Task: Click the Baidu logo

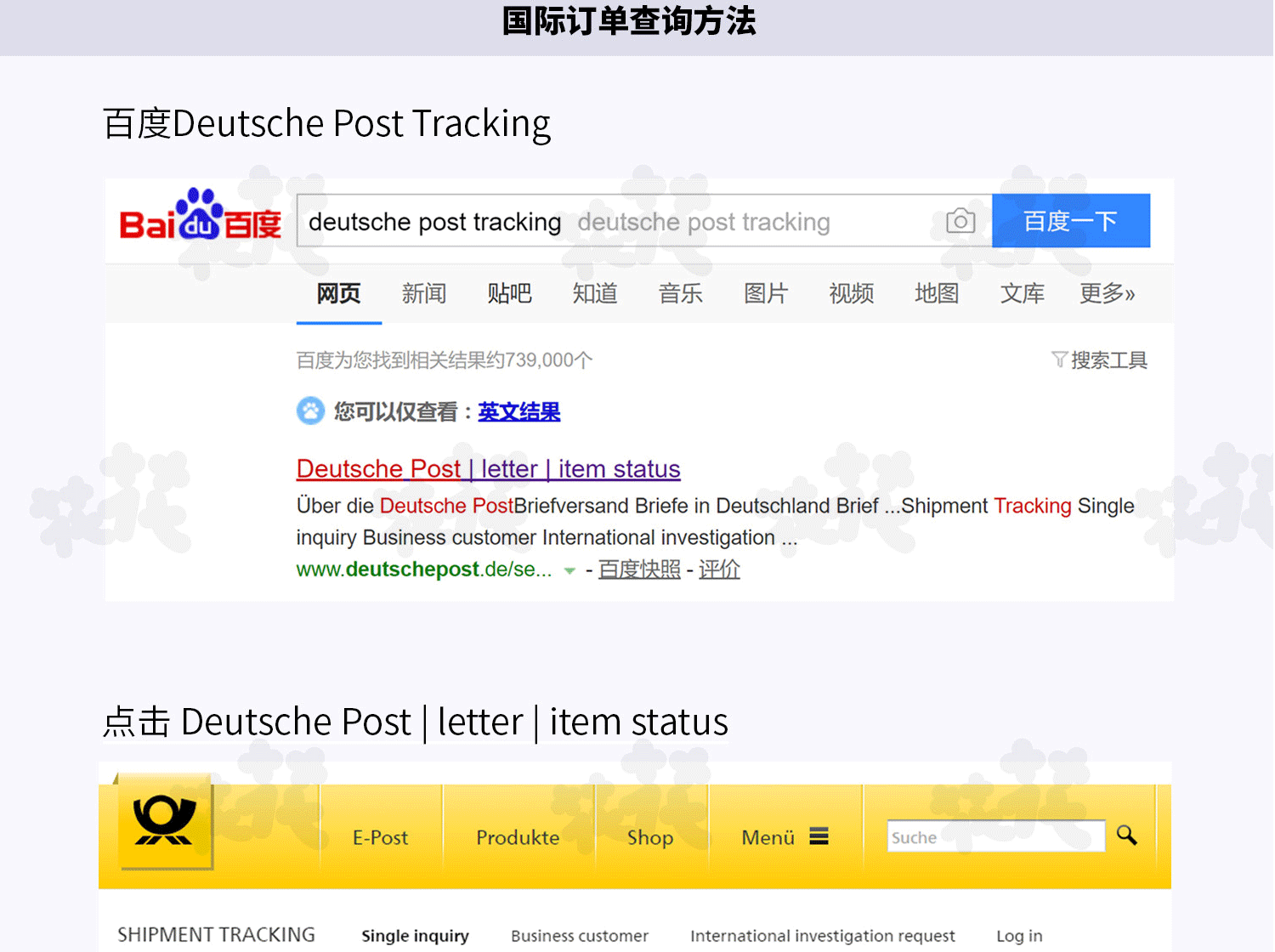Action: click(x=201, y=215)
